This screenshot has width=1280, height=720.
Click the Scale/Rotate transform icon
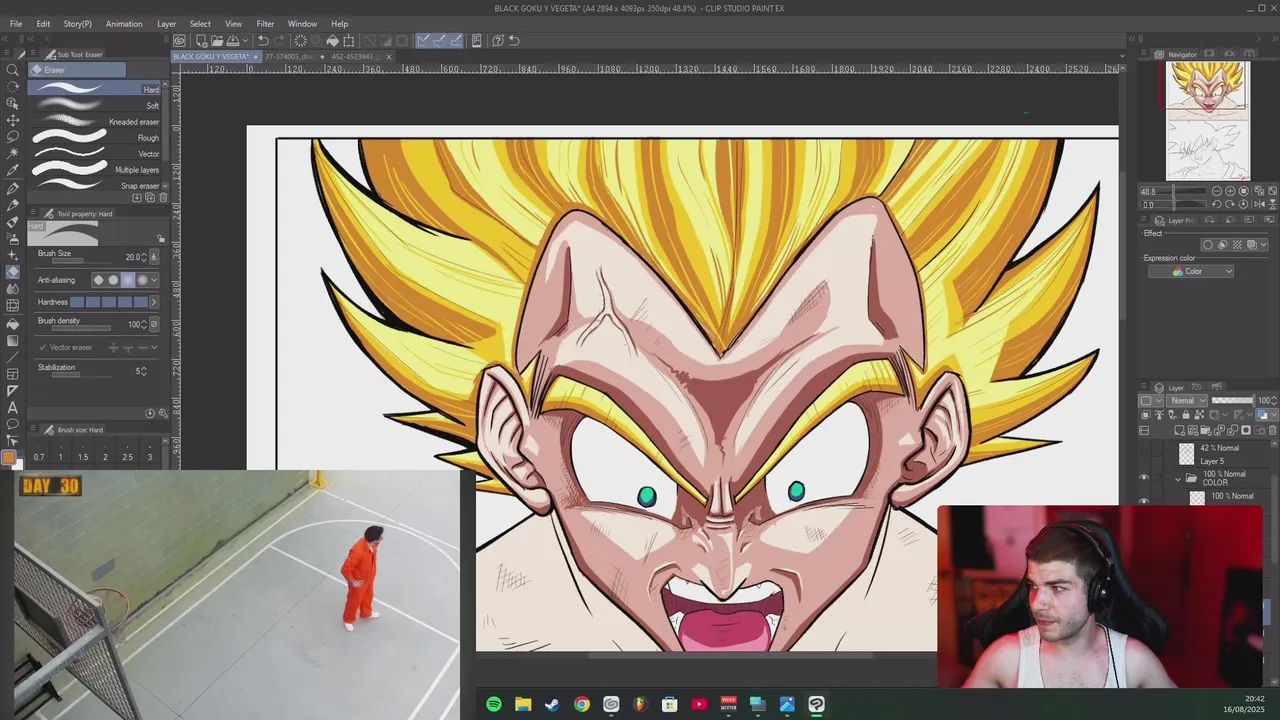pos(349,41)
